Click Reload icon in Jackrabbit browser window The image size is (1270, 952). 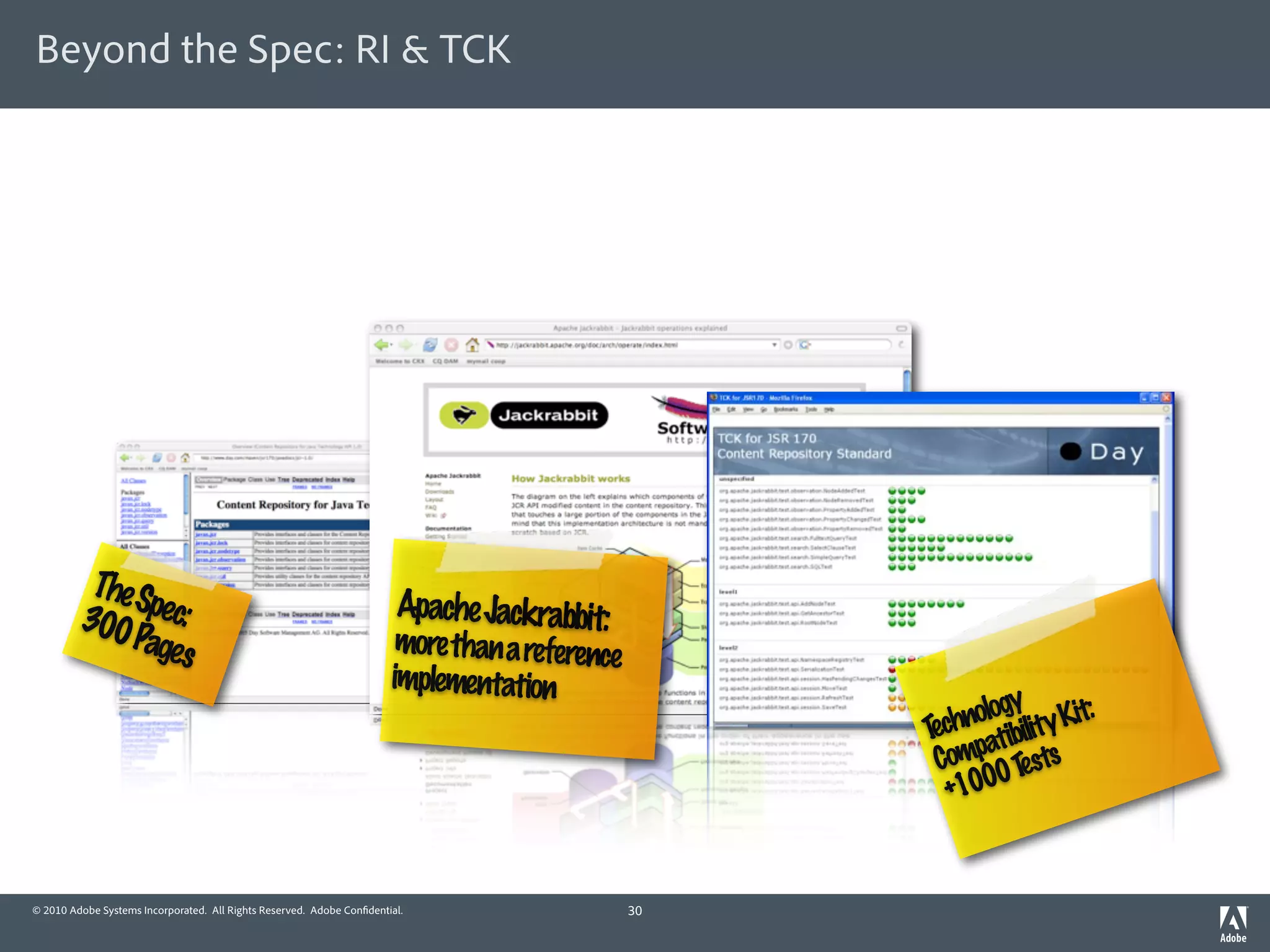click(x=430, y=345)
